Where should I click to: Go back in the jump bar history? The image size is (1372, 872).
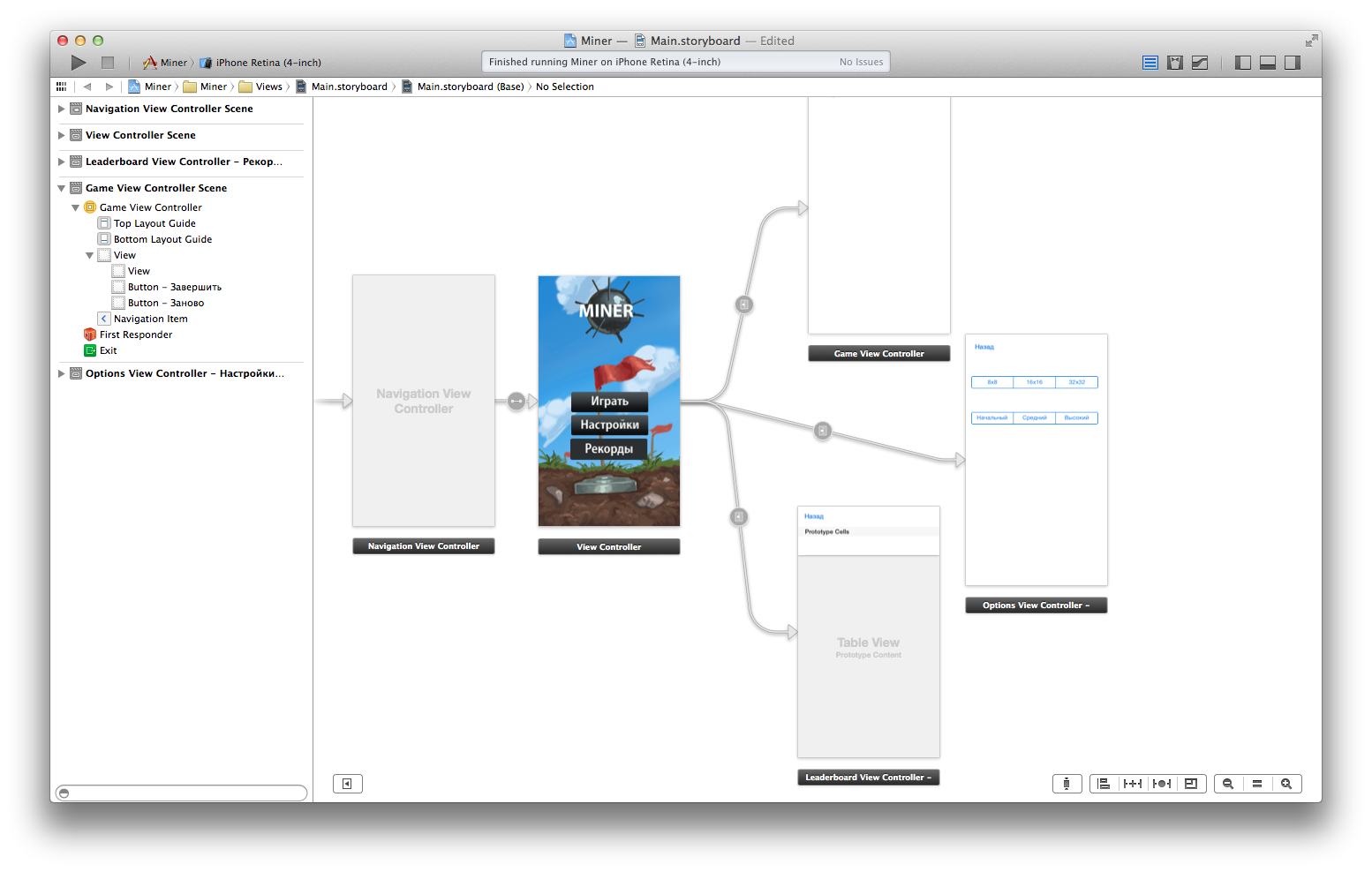point(87,86)
